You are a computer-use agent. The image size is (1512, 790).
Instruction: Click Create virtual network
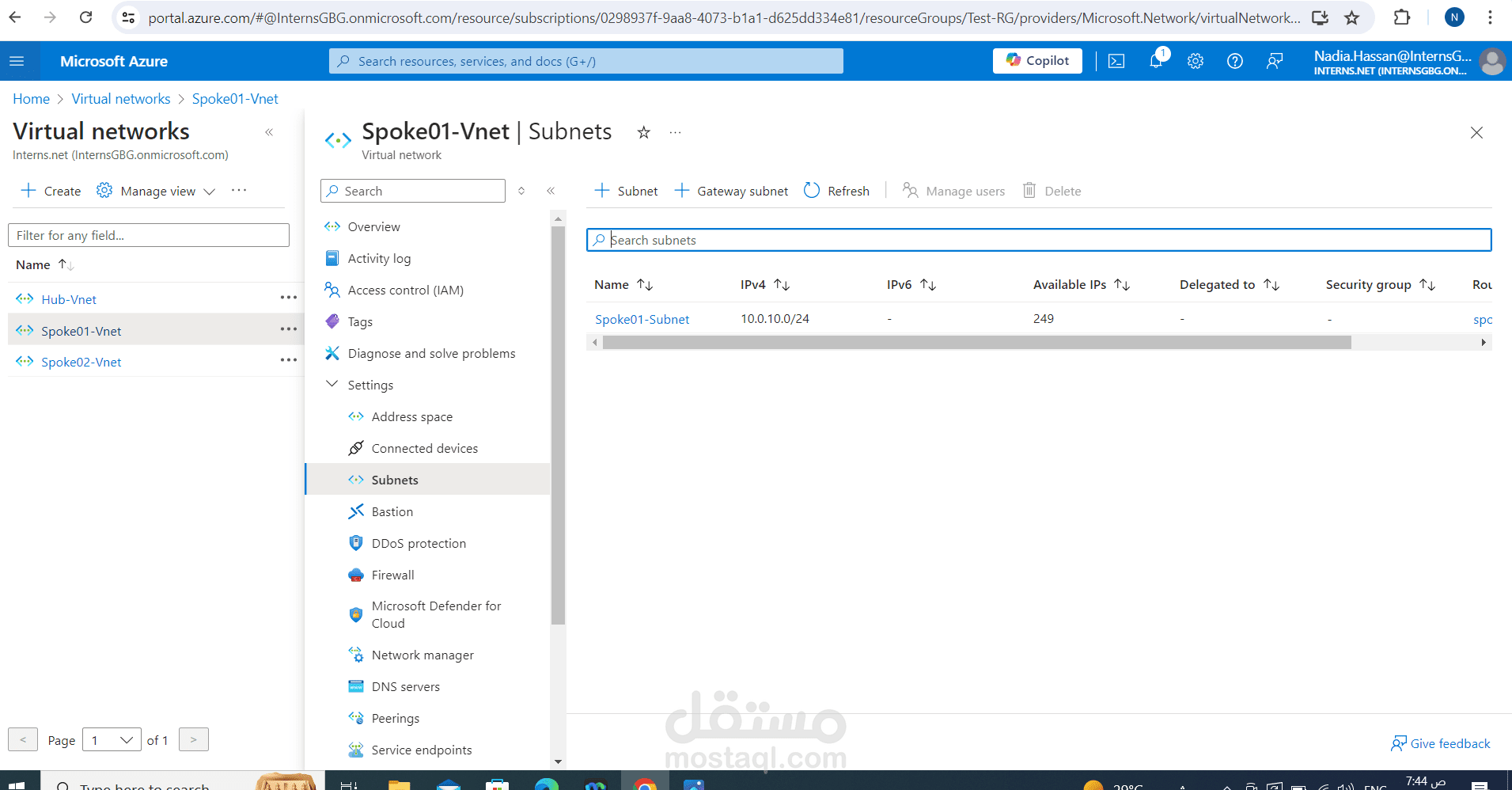(x=51, y=191)
